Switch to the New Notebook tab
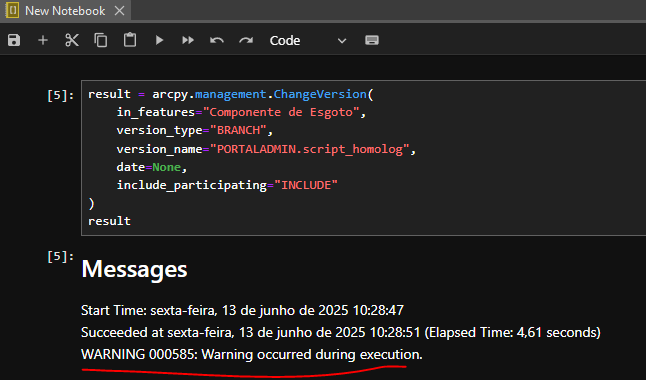This screenshot has width=646, height=380. point(65,11)
